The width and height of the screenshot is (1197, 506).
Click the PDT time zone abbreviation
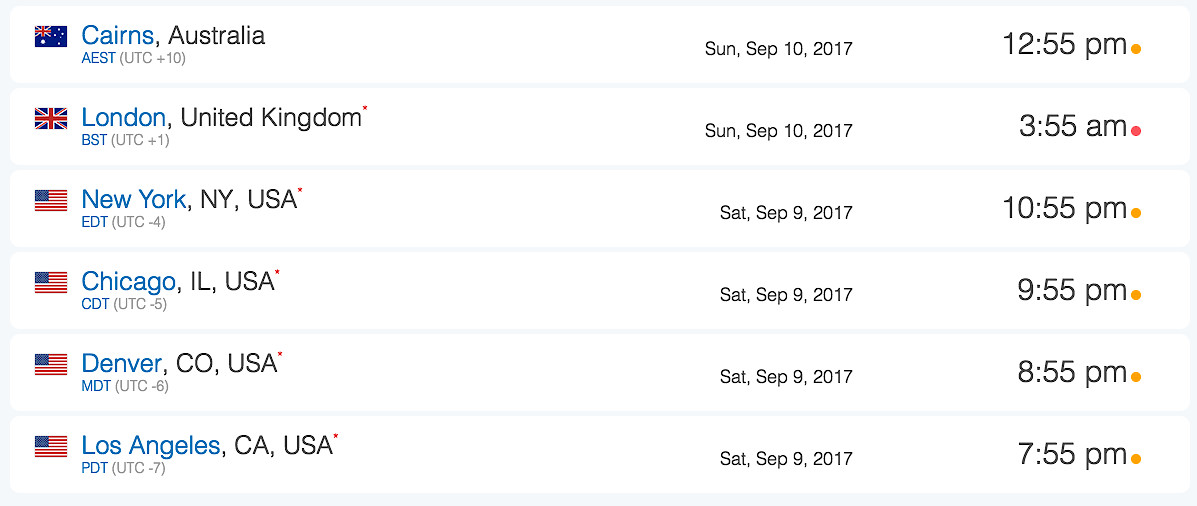94,468
